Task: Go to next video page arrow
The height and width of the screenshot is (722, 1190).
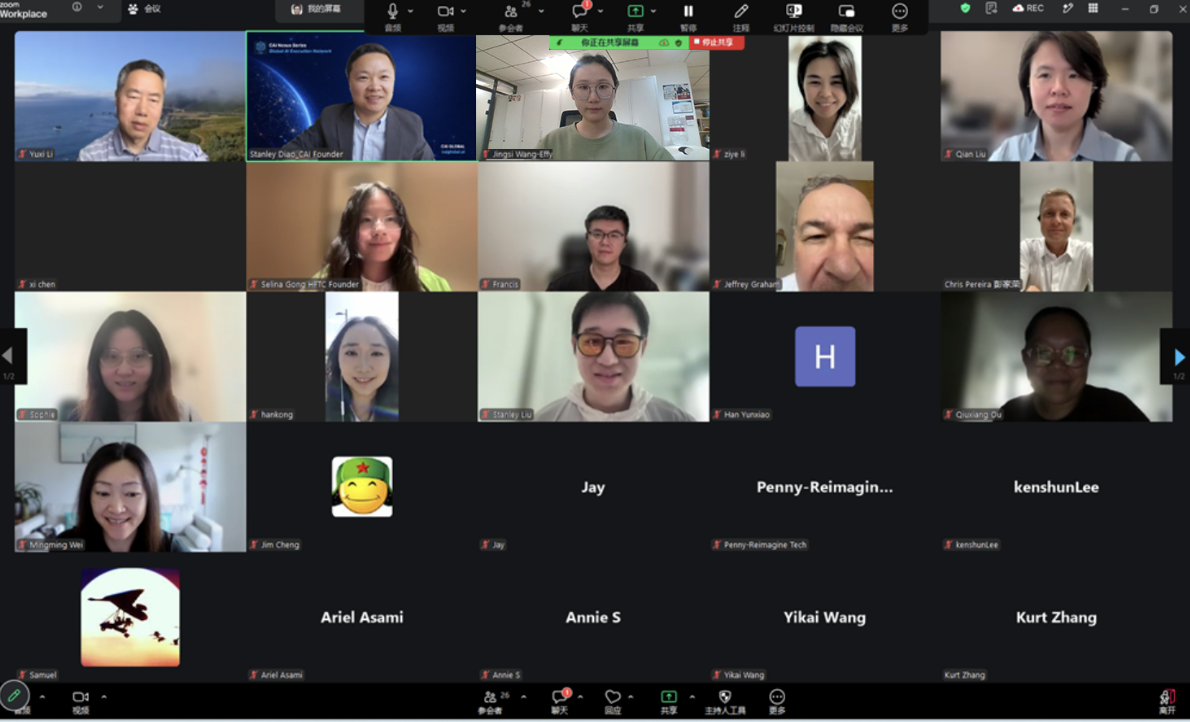Action: [1179, 356]
